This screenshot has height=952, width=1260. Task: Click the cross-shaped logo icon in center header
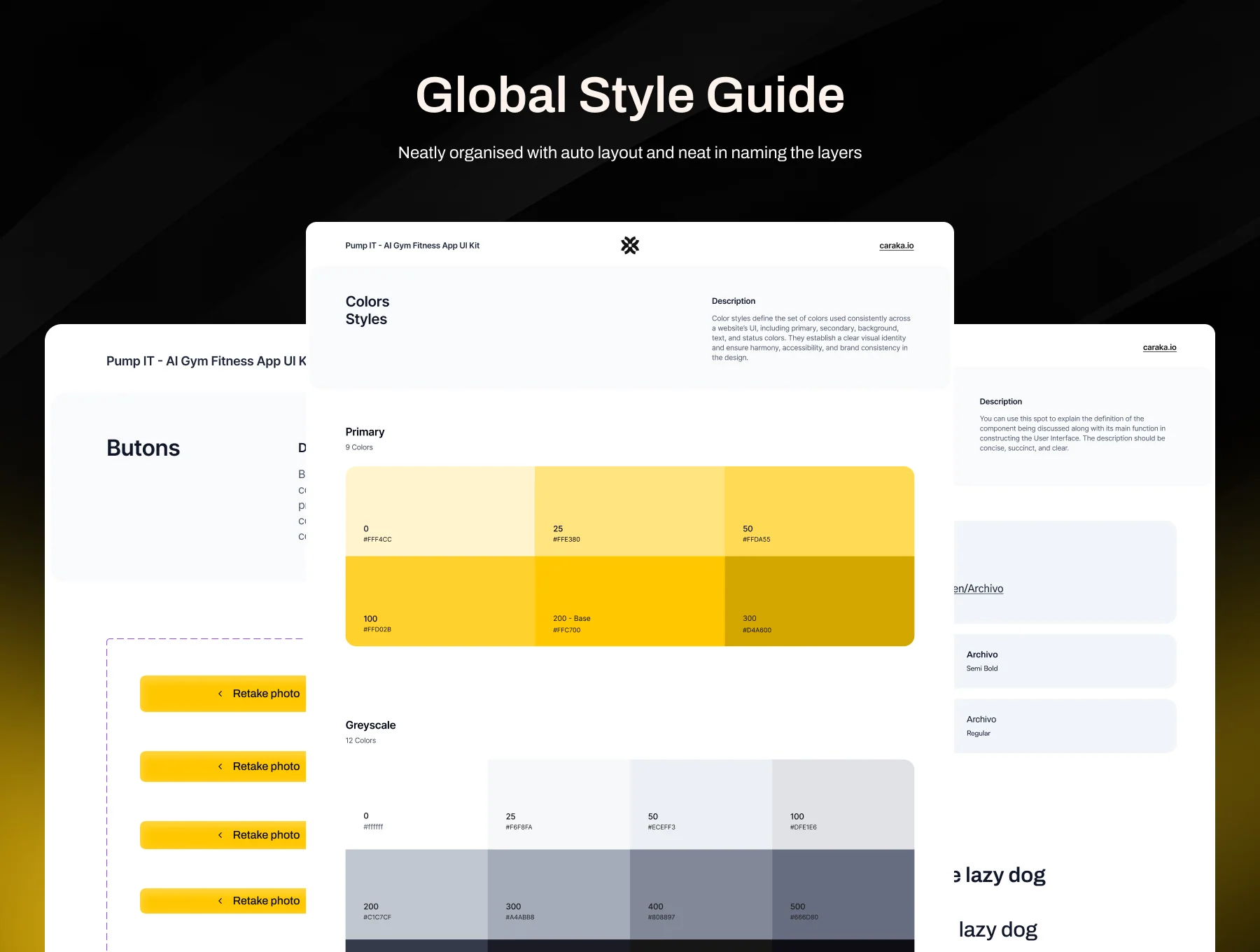coord(630,245)
